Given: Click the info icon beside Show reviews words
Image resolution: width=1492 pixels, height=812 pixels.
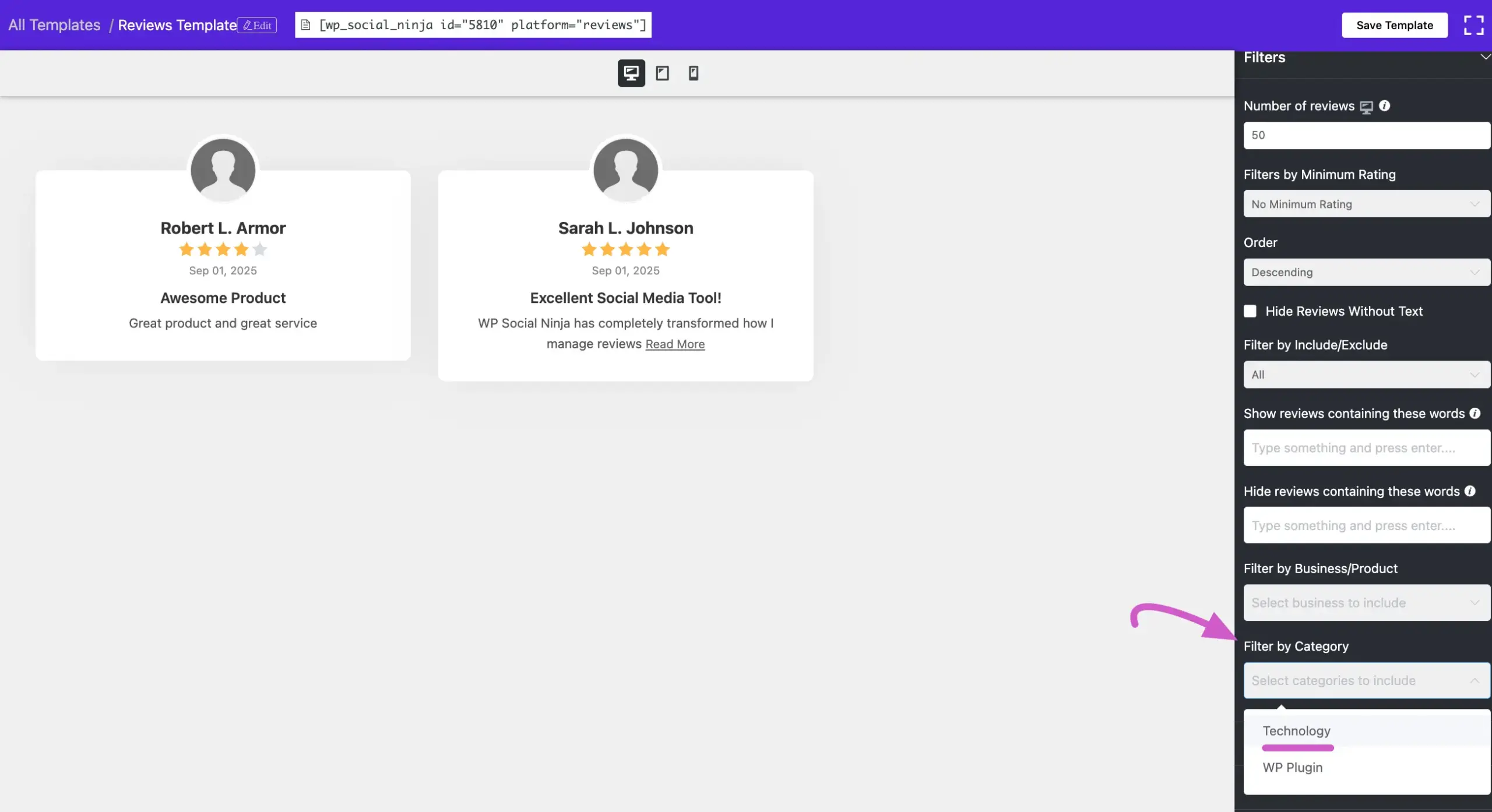Looking at the screenshot, I should click(x=1475, y=413).
